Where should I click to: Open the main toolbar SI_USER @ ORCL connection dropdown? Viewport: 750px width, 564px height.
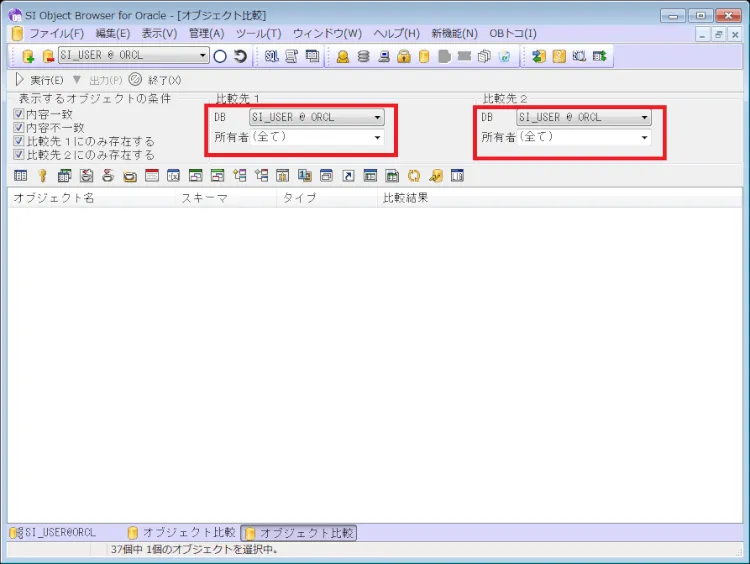point(202,55)
